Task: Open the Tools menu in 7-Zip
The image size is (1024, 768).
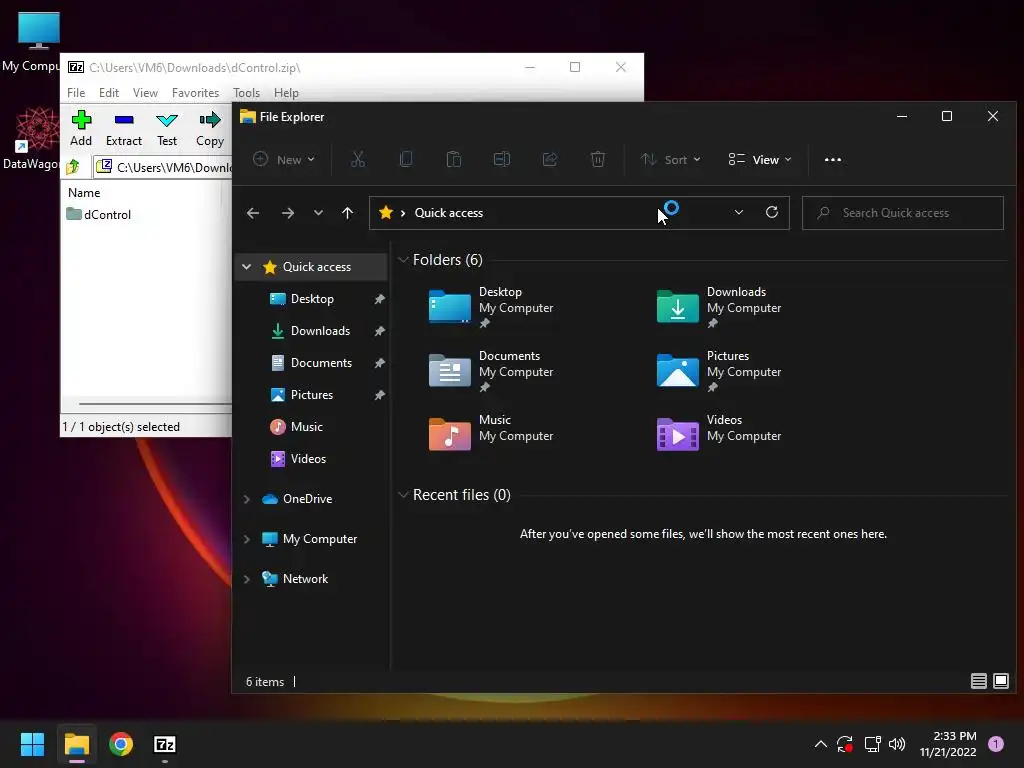Action: [246, 93]
